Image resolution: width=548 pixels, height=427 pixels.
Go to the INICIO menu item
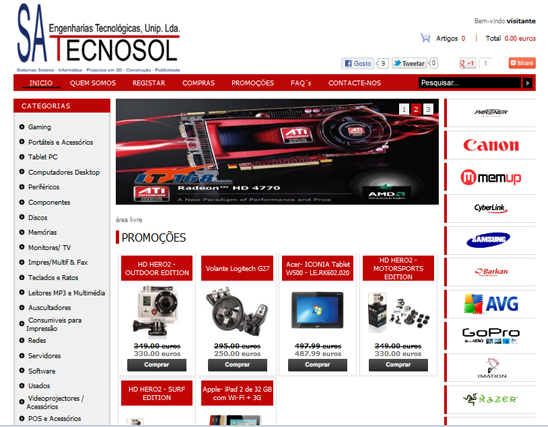tap(41, 83)
